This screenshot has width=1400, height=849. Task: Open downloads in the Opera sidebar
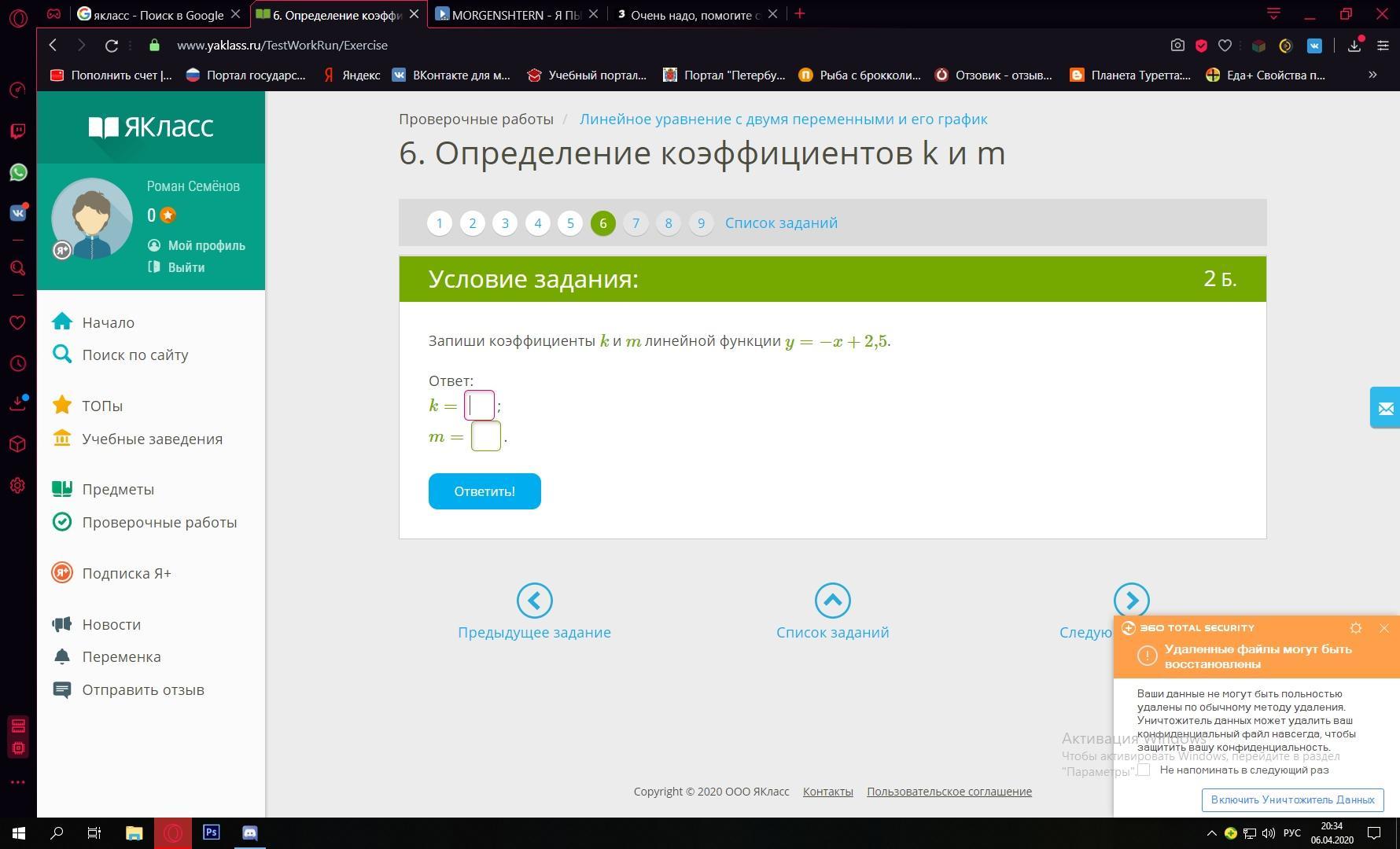(18, 404)
